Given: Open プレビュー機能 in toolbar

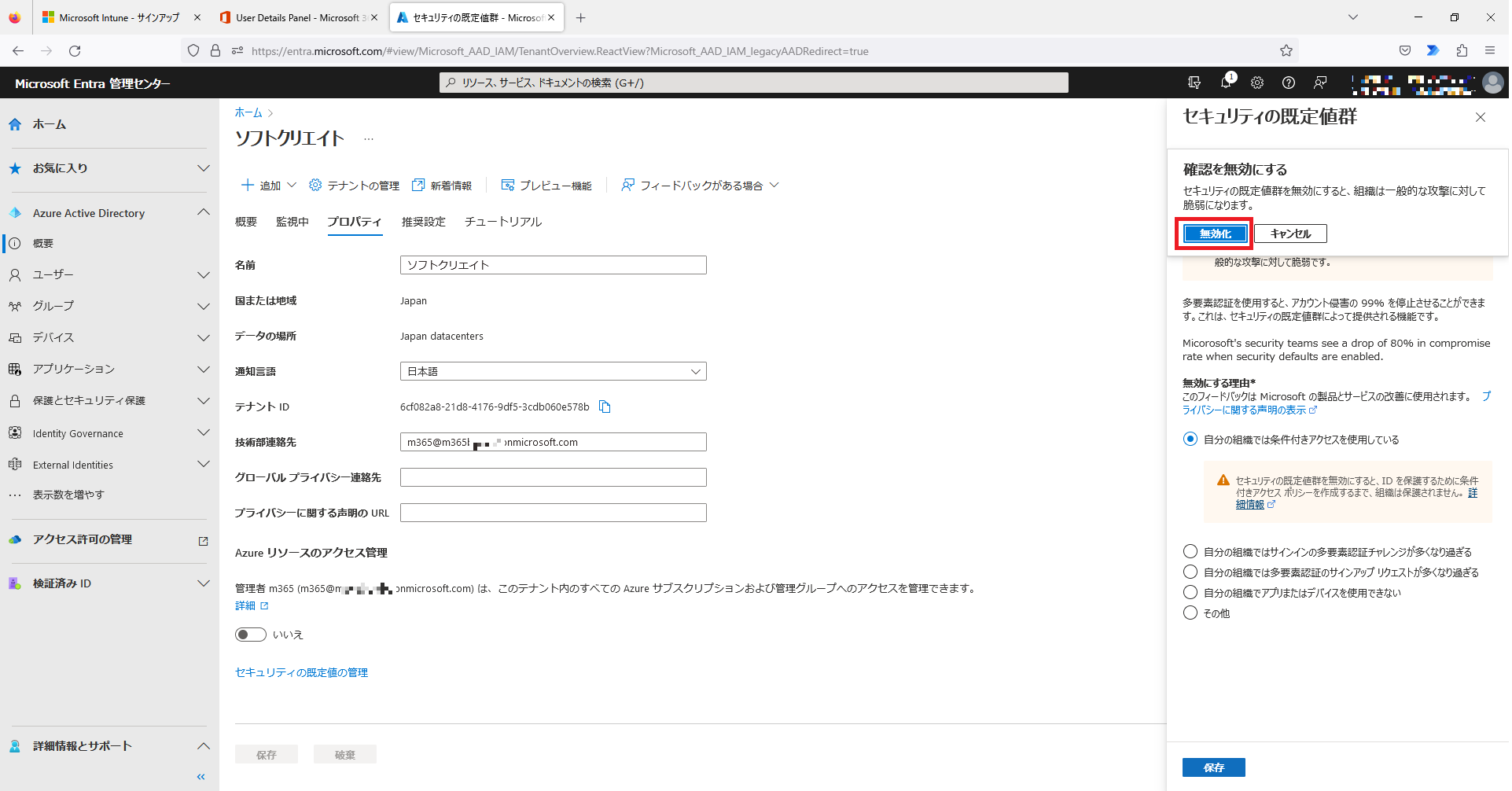Looking at the screenshot, I should (546, 186).
